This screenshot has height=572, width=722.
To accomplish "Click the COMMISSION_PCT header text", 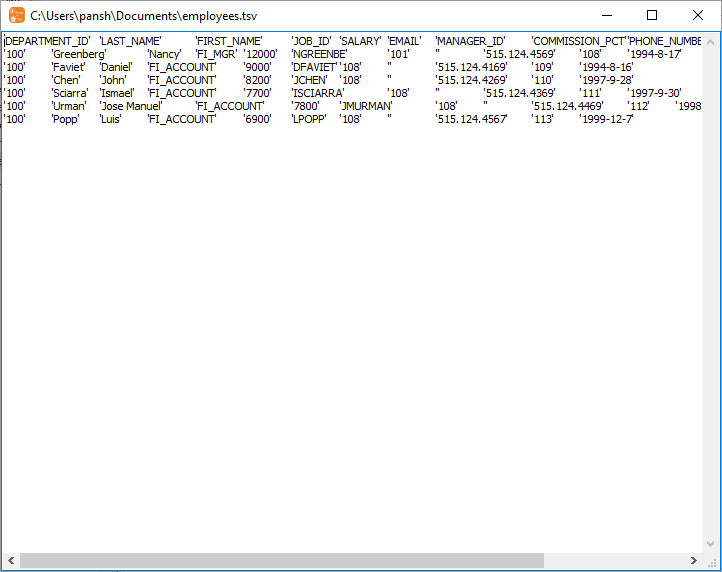I will point(578,41).
